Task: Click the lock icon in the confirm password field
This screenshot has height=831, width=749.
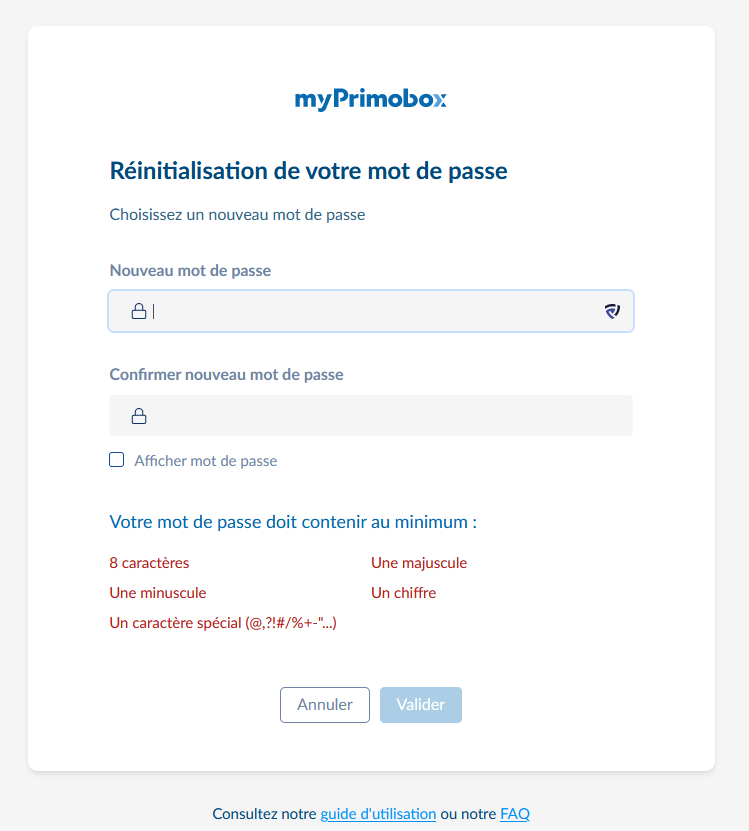Action: click(x=139, y=416)
